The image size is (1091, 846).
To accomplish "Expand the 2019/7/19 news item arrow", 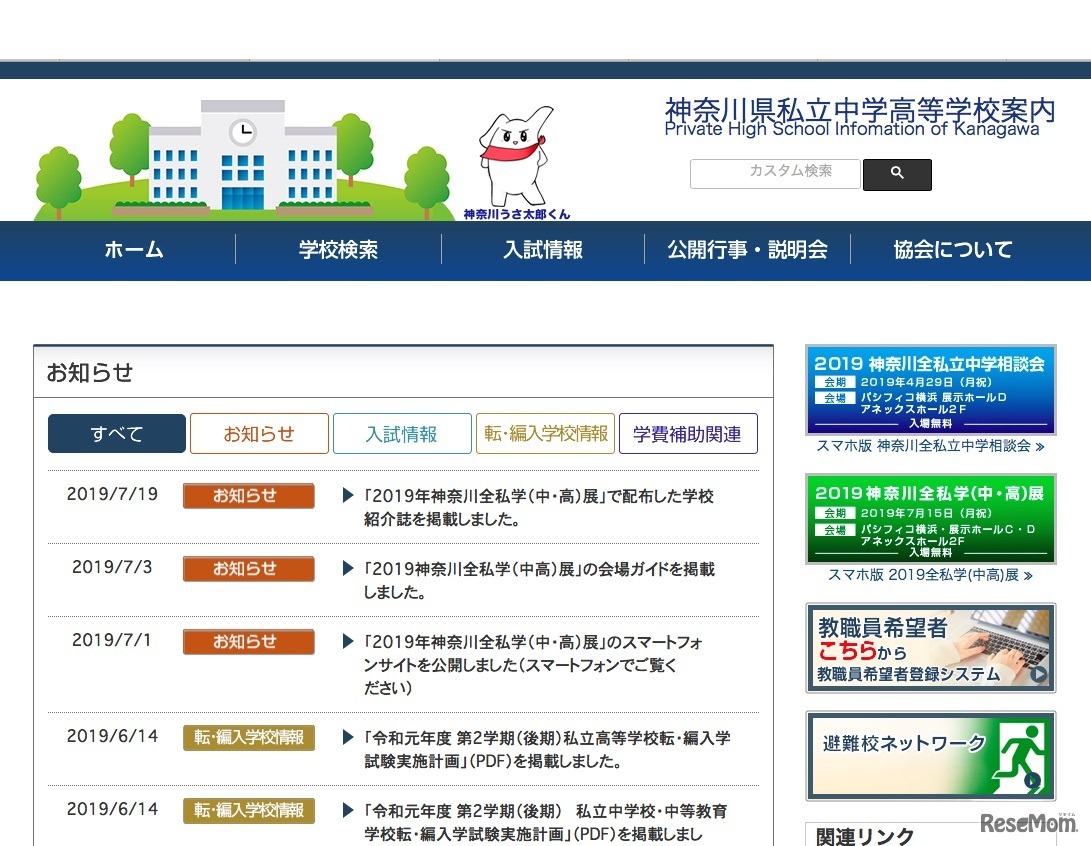I will tap(344, 494).
